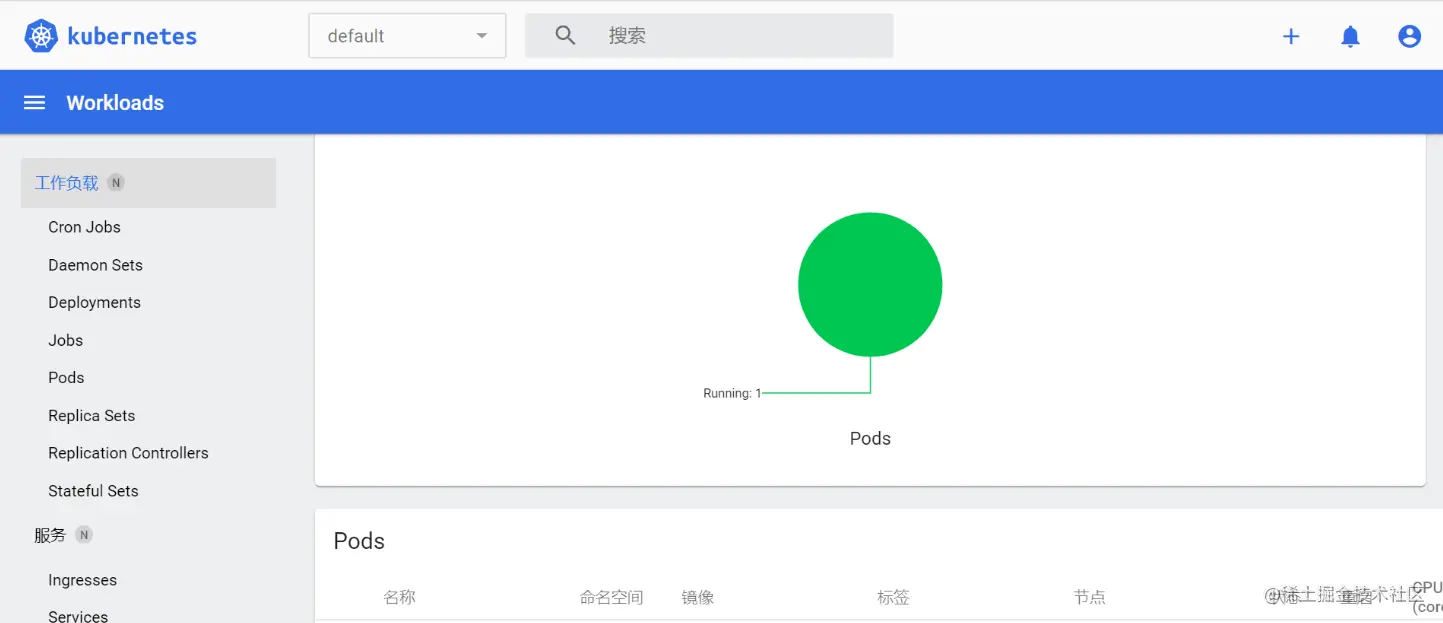Click the N badge beside 工作负载
Screen dimensions: 1443x623
pos(116,183)
